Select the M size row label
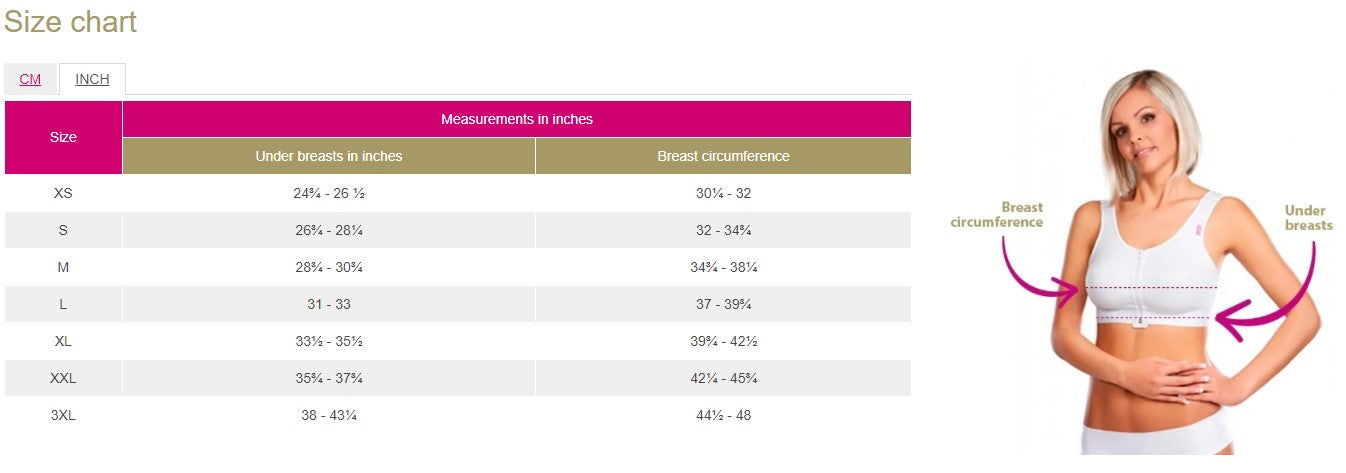 (63, 267)
